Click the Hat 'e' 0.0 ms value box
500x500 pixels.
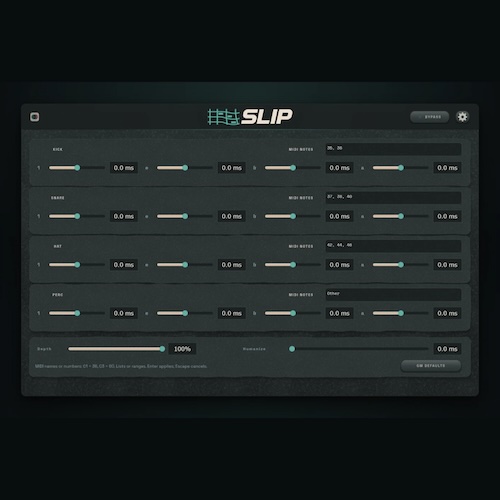coord(232,265)
